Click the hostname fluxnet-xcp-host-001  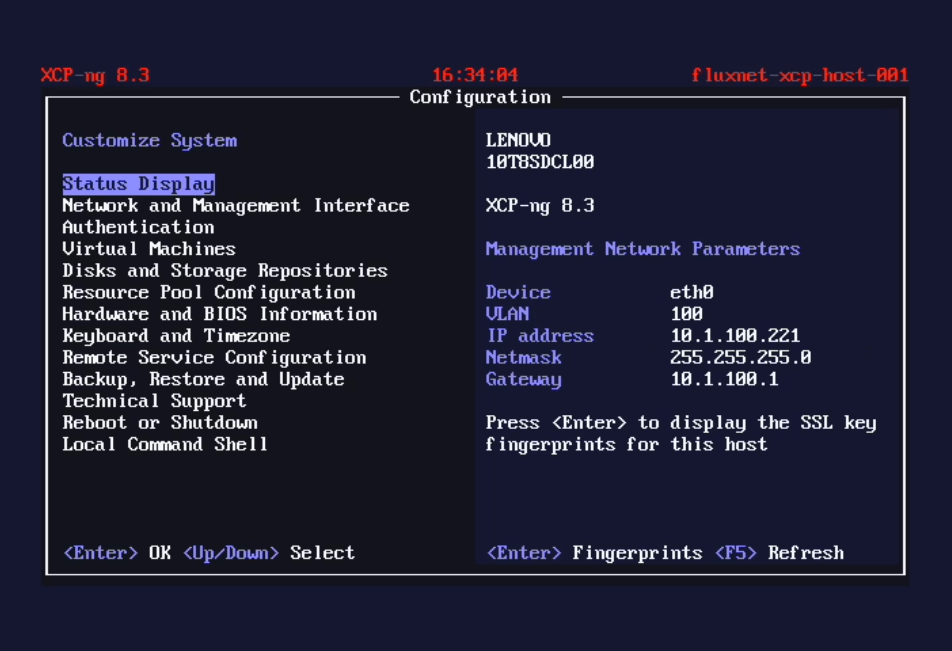[799, 76]
